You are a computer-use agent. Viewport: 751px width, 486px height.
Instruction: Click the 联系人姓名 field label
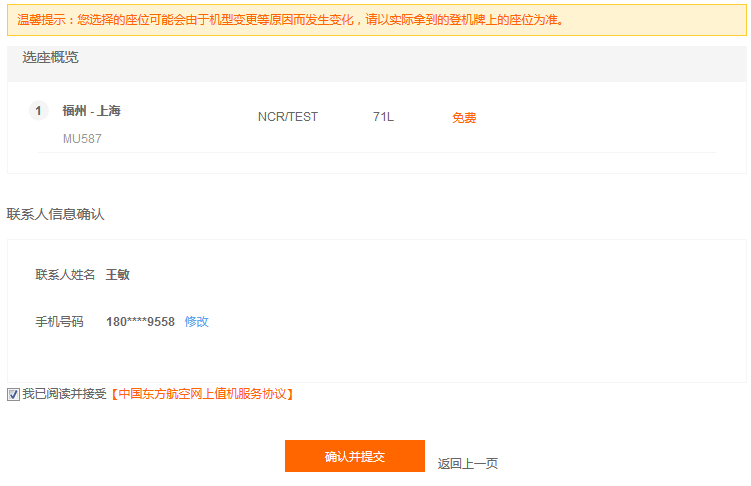(x=65, y=274)
